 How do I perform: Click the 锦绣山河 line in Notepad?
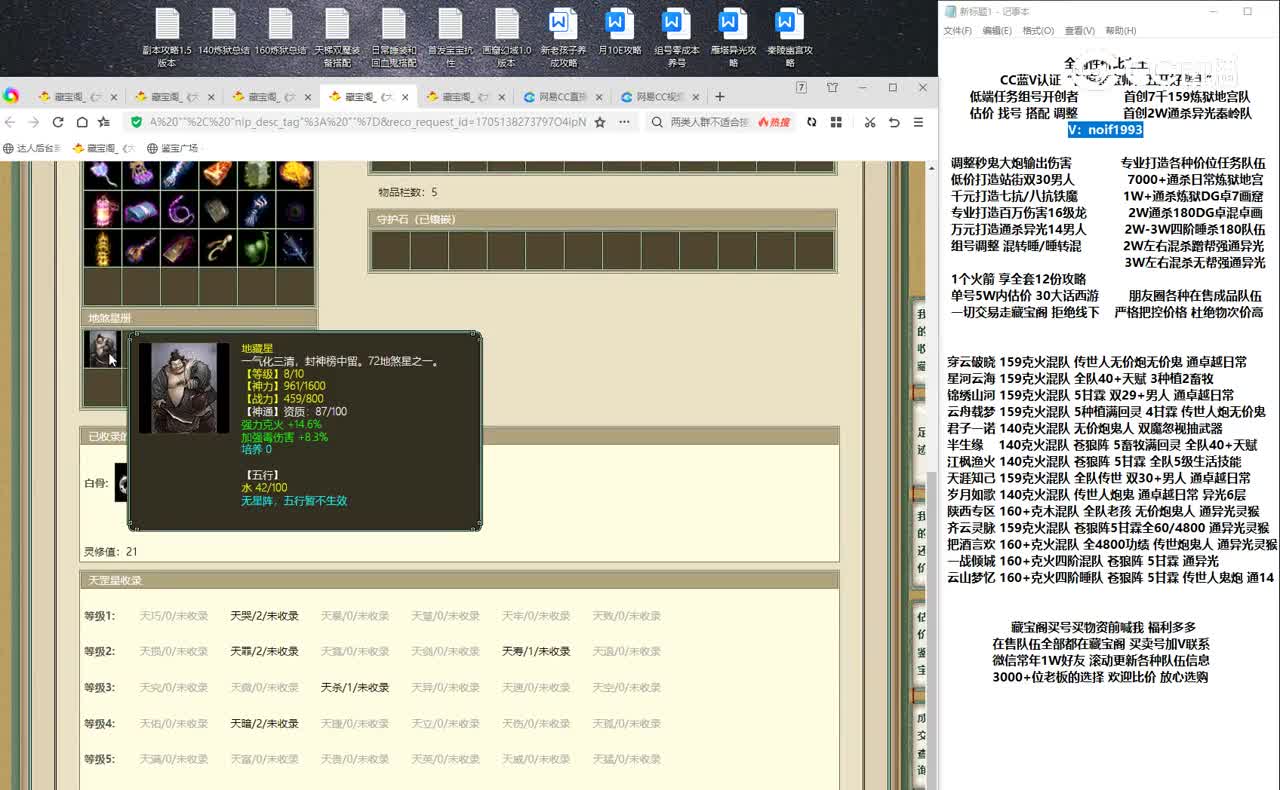pyautogui.click(x=1090, y=395)
